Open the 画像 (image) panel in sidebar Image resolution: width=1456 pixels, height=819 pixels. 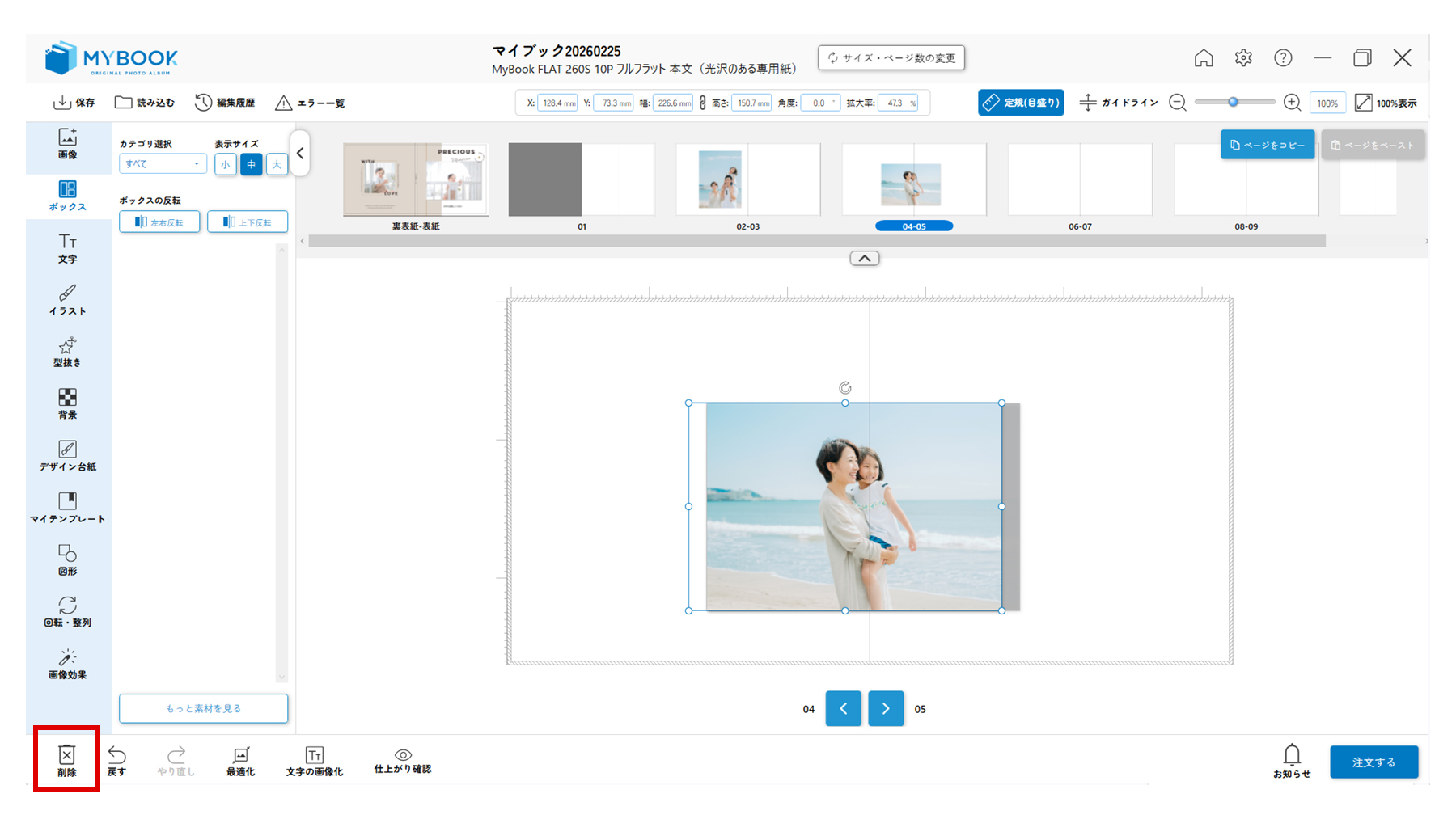(x=68, y=144)
